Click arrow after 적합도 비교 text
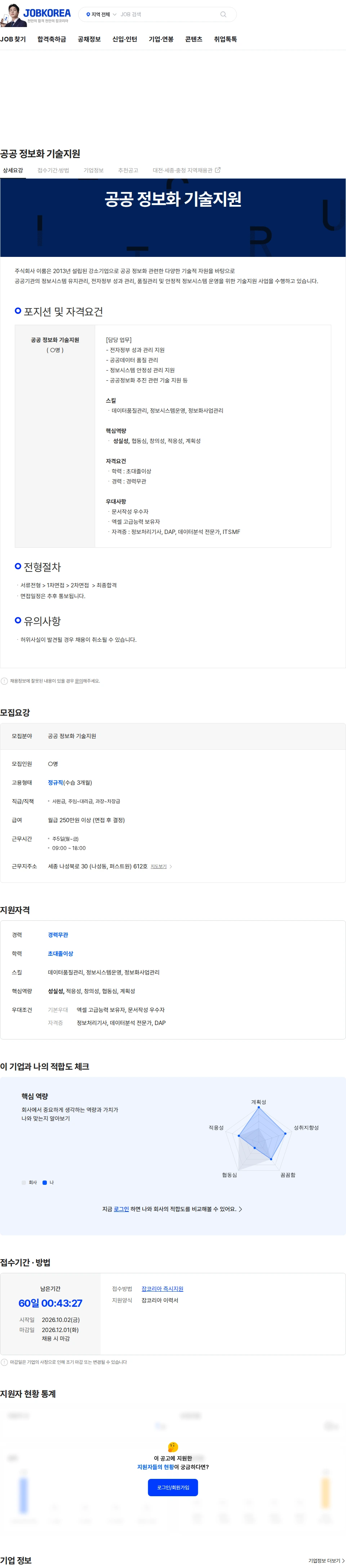Viewport: 346px width, 1568px height. point(240,1209)
